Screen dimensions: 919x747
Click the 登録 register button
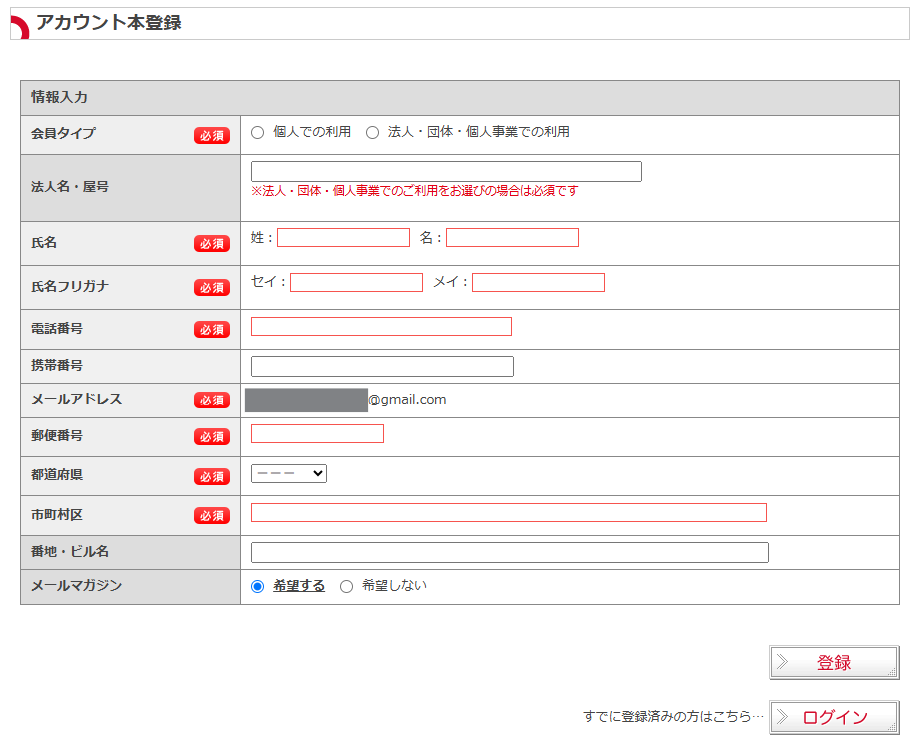click(x=833, y=663)
